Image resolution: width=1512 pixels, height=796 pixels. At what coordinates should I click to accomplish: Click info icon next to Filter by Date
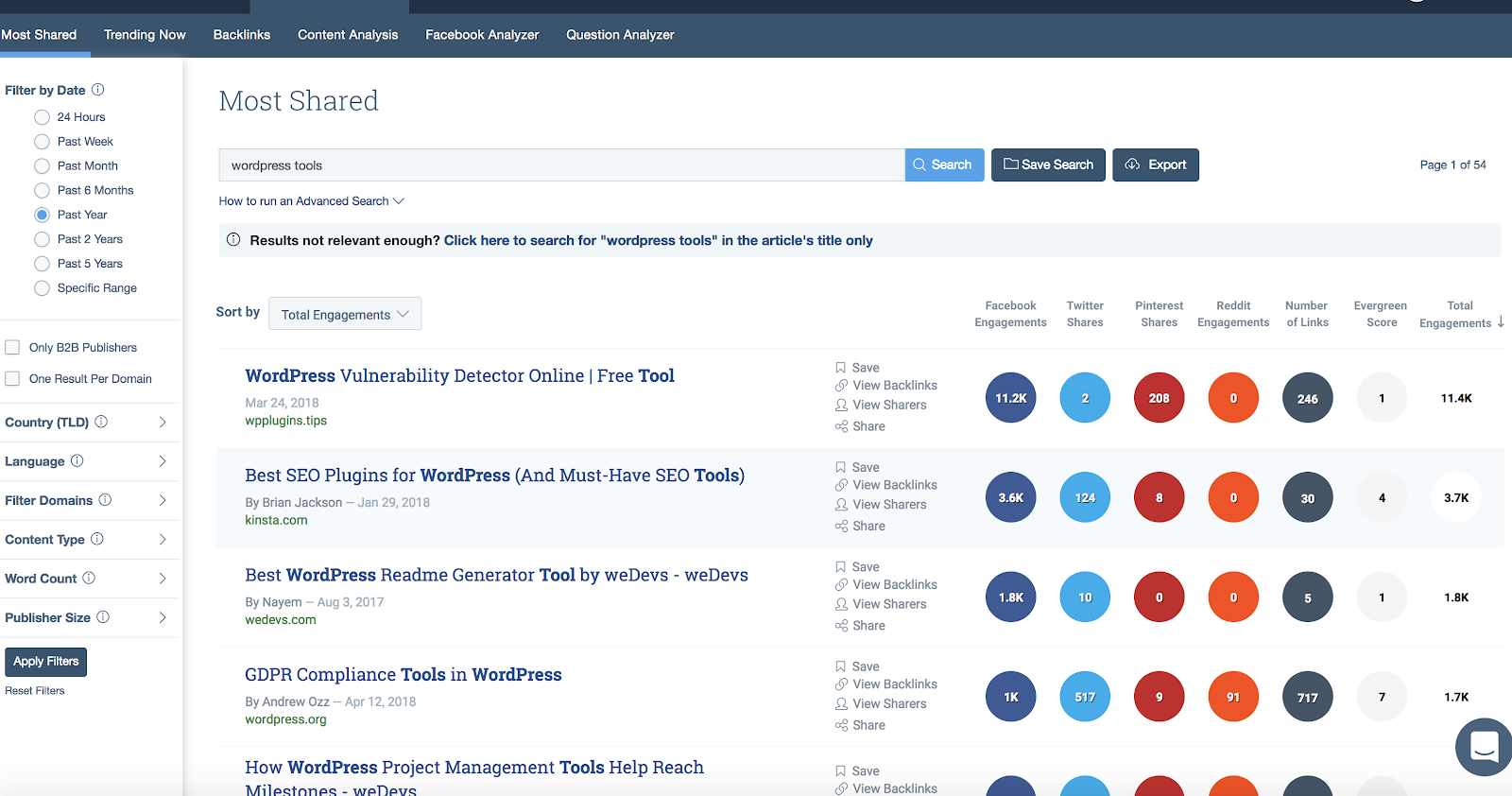97,90
